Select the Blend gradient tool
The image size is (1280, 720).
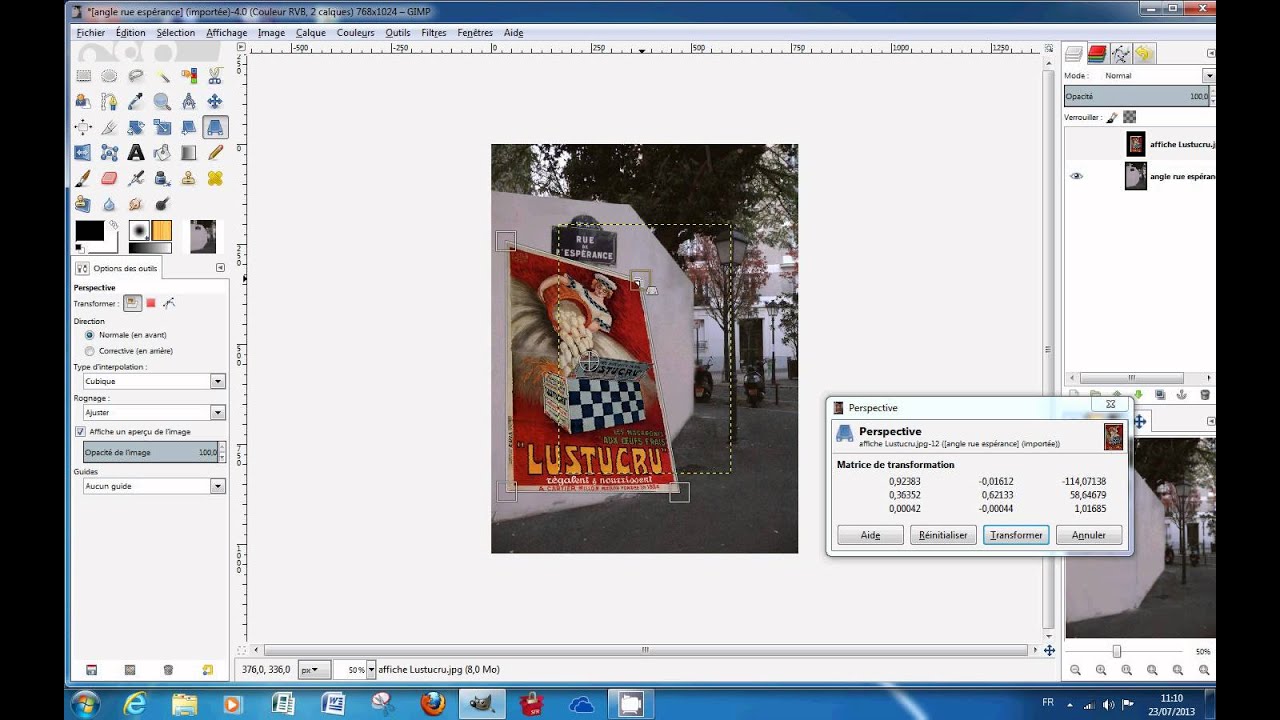point(188,153)
